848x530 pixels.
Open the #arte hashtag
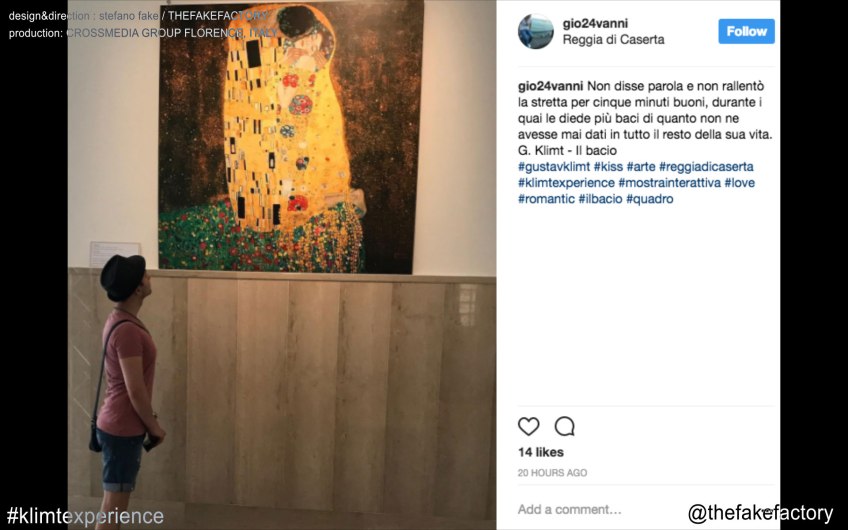coord(641,167)
